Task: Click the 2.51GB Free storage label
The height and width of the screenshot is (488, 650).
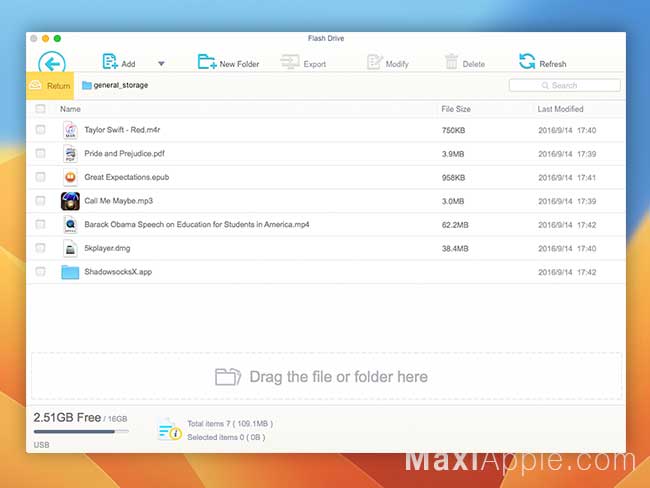Action: coord(67,418)
